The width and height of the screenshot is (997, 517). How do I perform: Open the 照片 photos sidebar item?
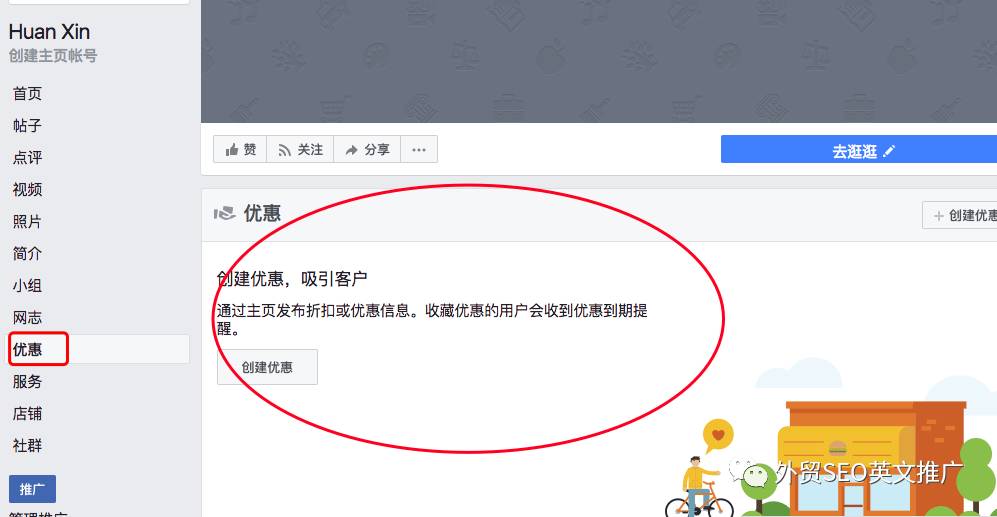tap(27, 221)
